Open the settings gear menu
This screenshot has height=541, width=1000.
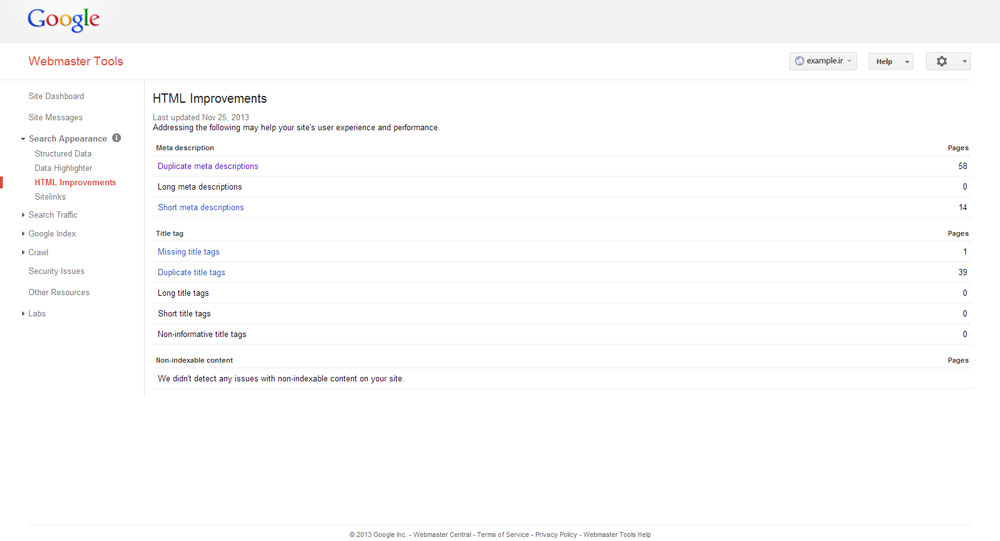click(941, 61)
